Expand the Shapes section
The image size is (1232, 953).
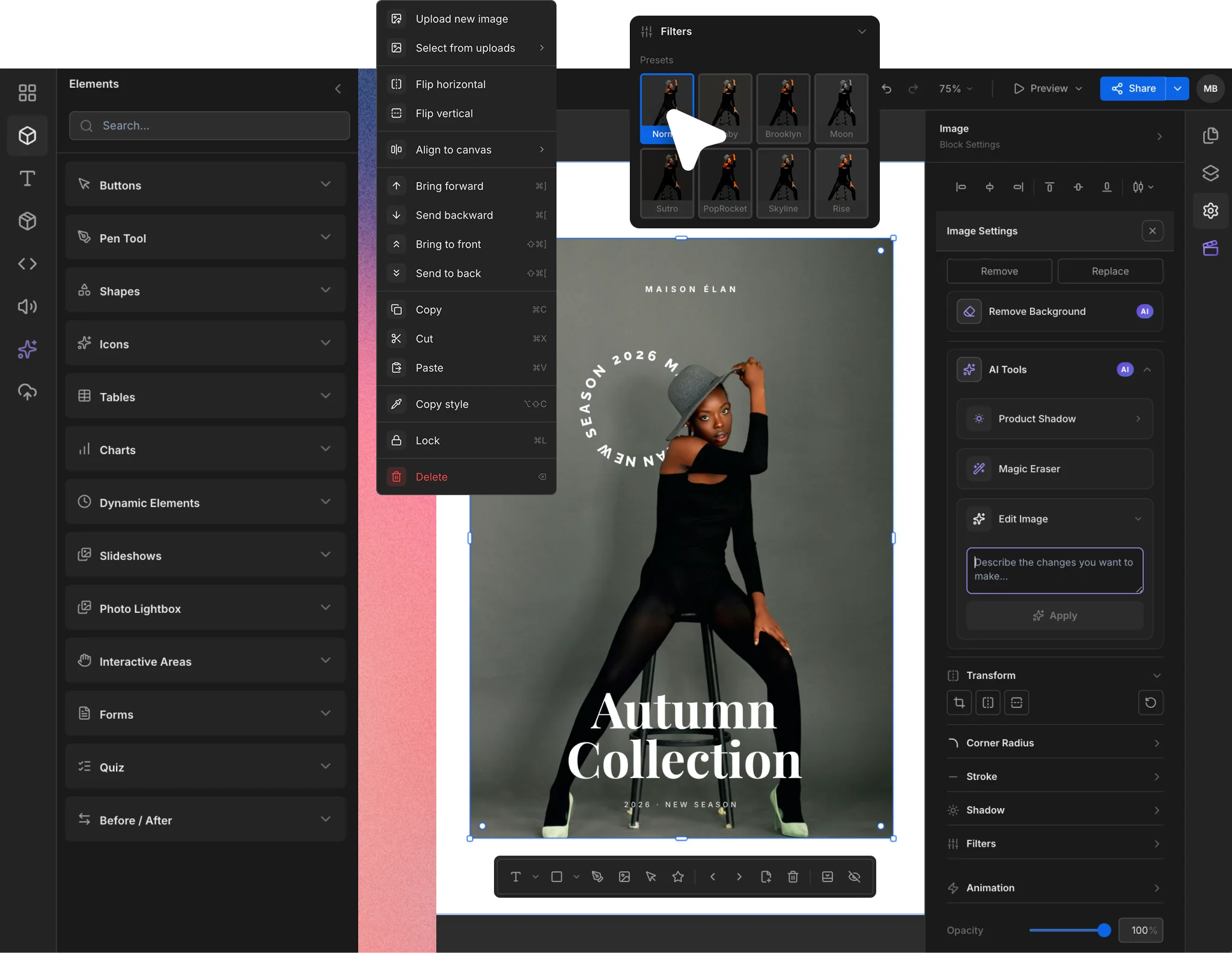(x=205, y=290)
